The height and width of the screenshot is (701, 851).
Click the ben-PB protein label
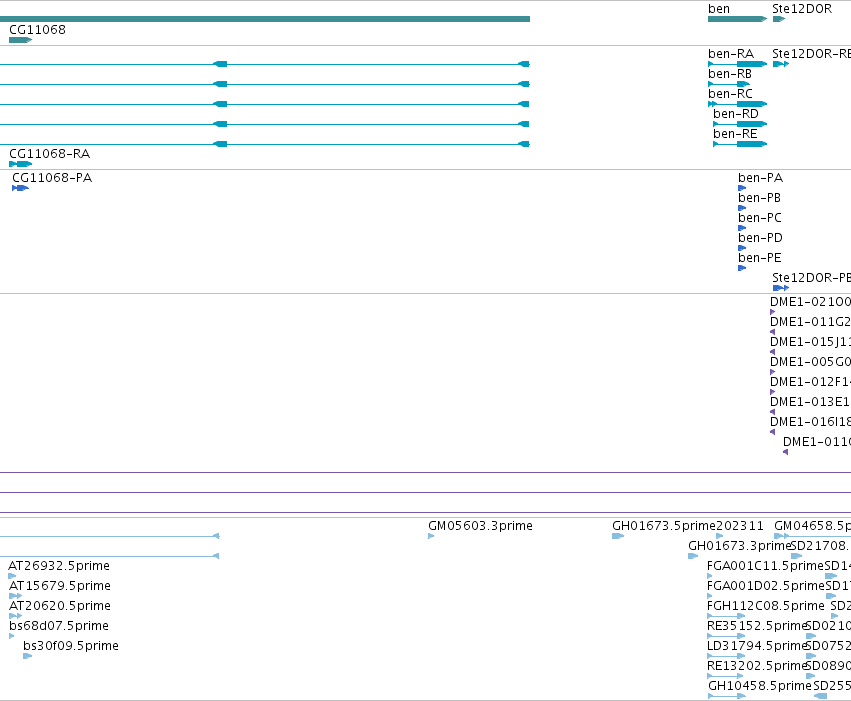(x=759, y=199)
